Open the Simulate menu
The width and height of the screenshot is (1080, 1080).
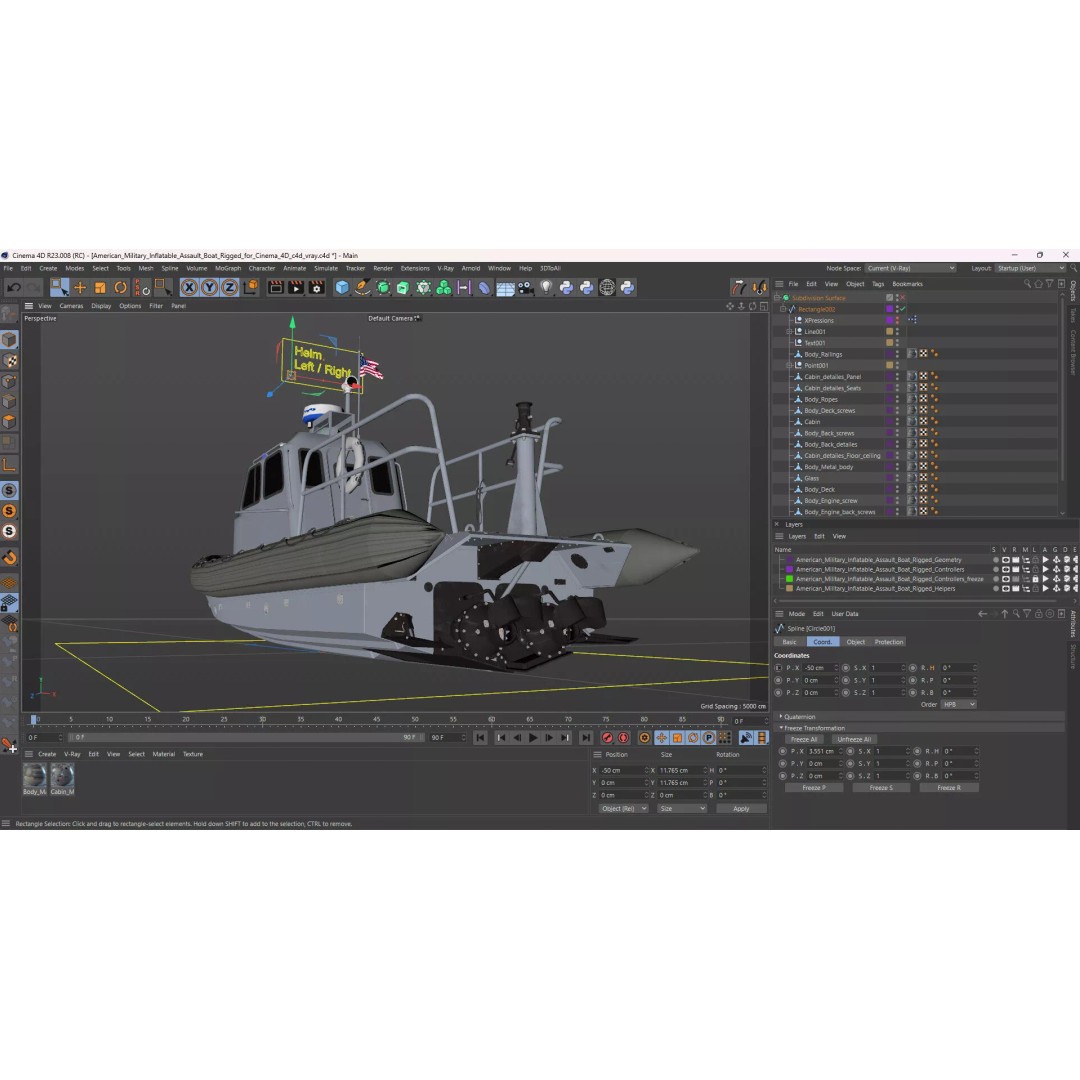(326, 269)
